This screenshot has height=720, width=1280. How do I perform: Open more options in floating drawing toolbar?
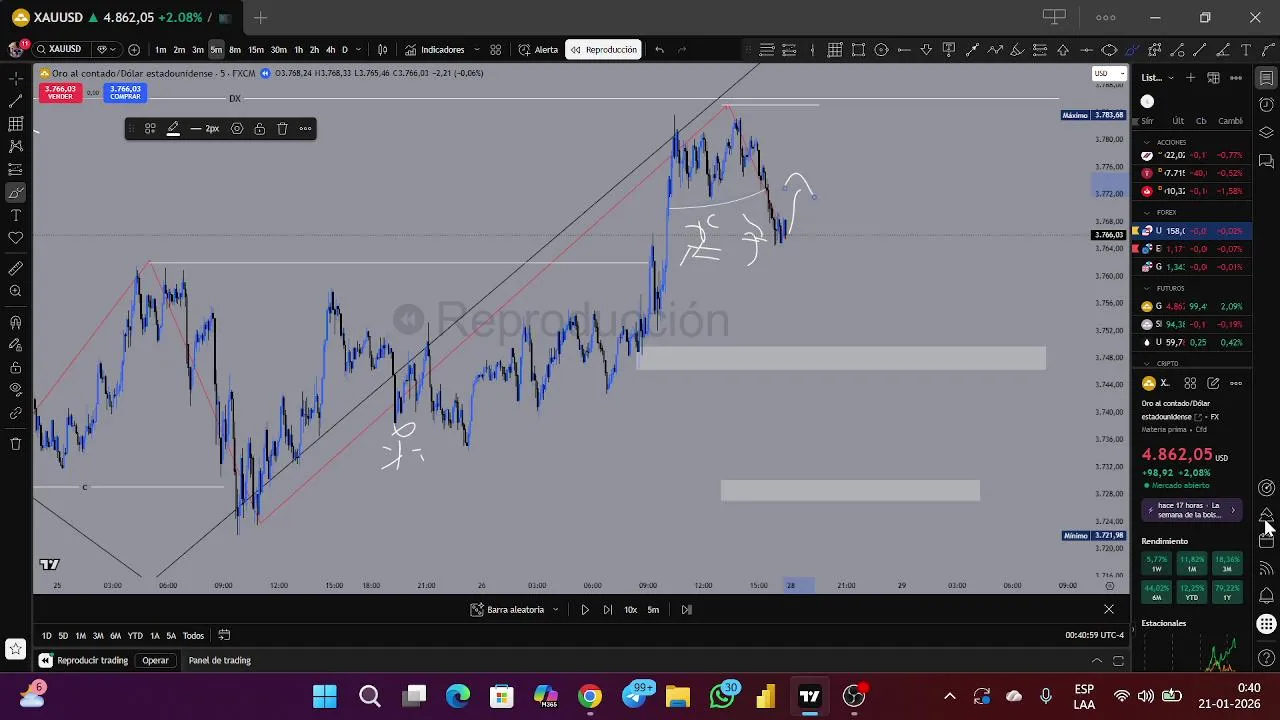pos(305,128)
